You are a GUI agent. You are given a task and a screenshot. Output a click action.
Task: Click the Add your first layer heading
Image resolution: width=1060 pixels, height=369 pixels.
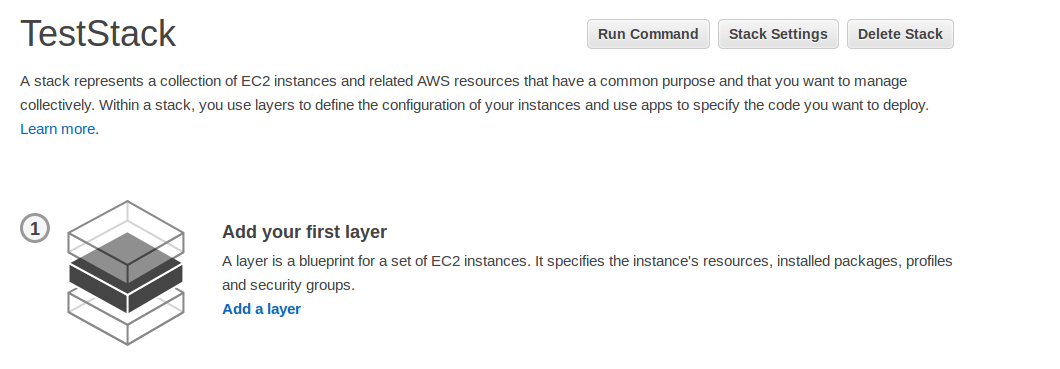click(x=304, y=232)
